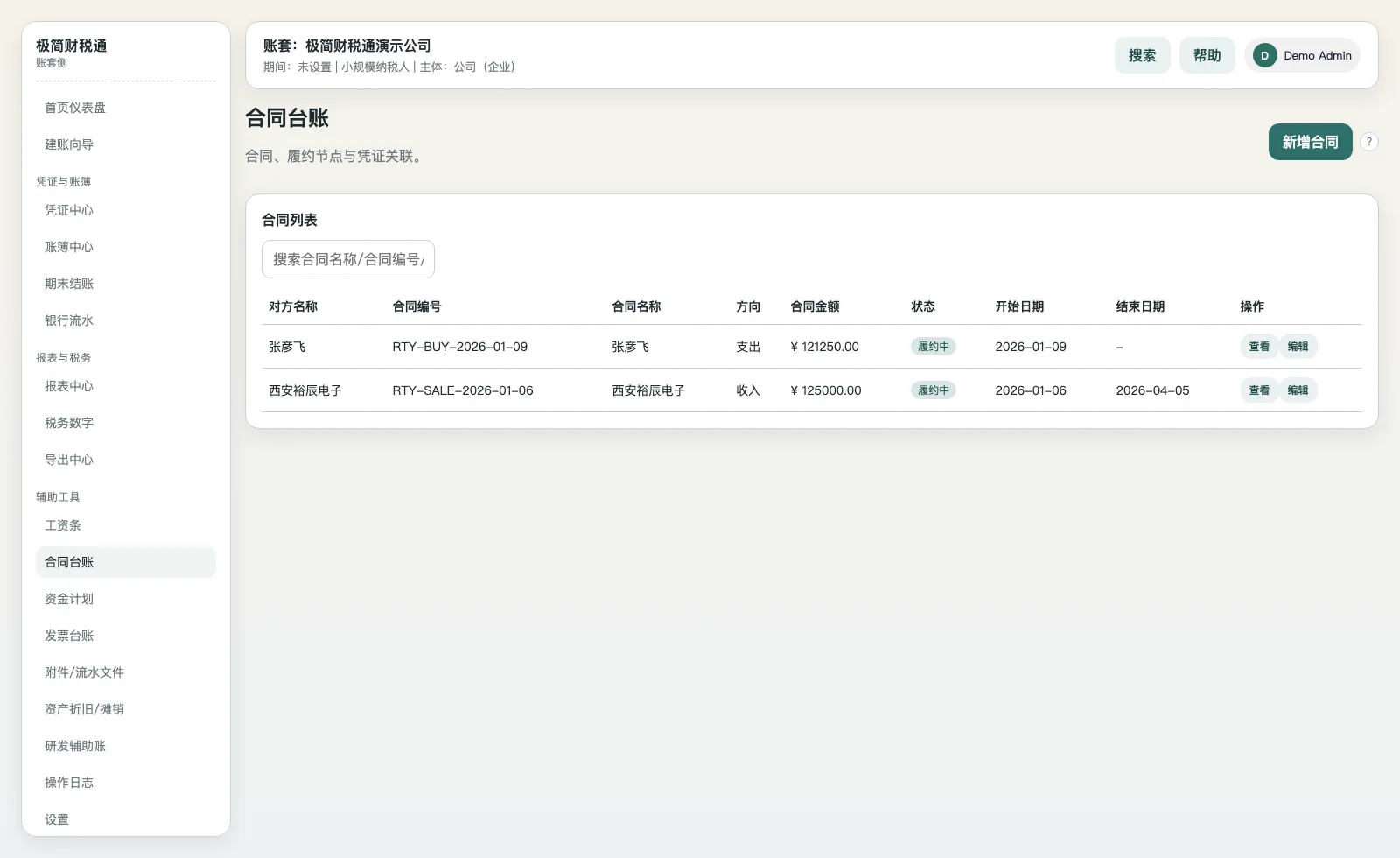Image resolution: width=1400 pixels, height=858 pixels.
Task: Open 工资条 tool
Action: [62, 525]
